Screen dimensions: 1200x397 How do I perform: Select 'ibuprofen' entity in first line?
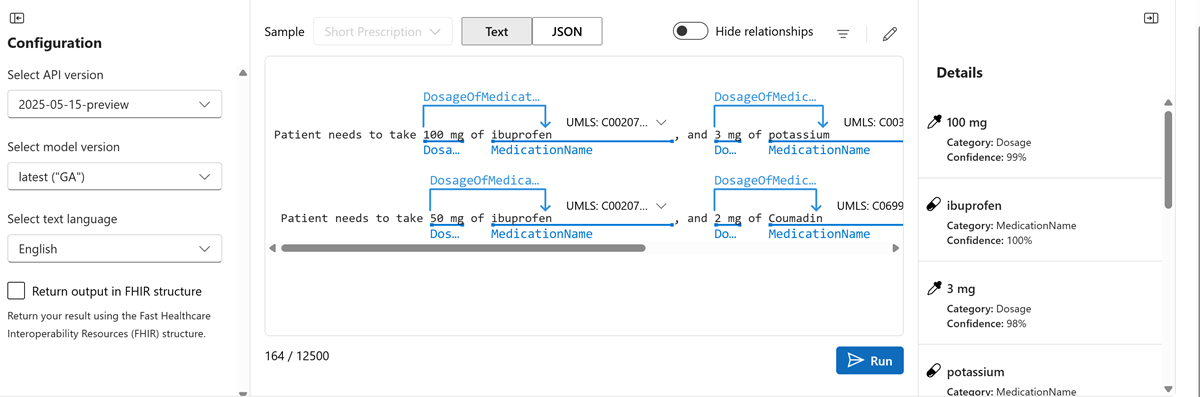click(521, 134)
